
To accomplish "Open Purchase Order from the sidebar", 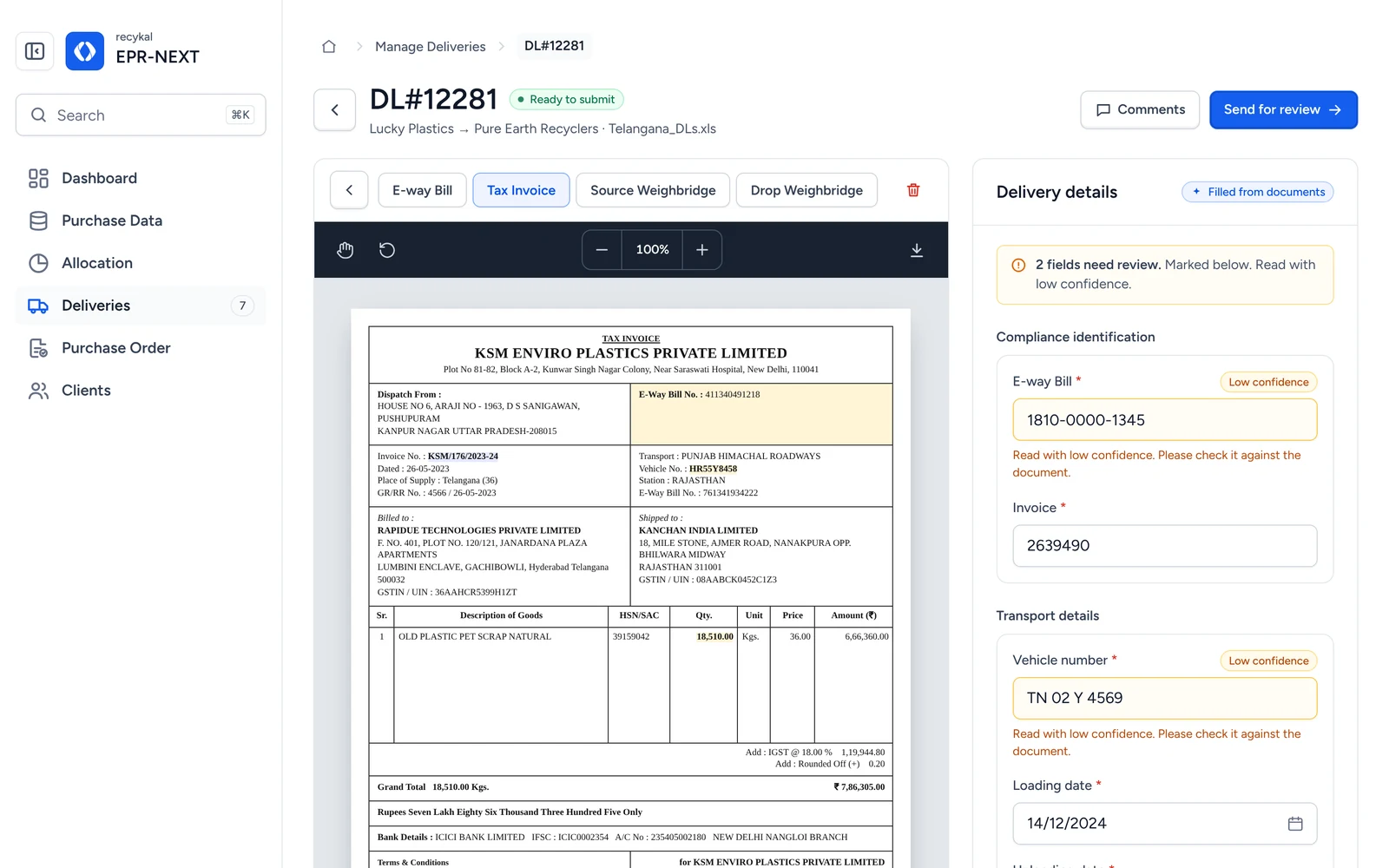I will 141,348.
